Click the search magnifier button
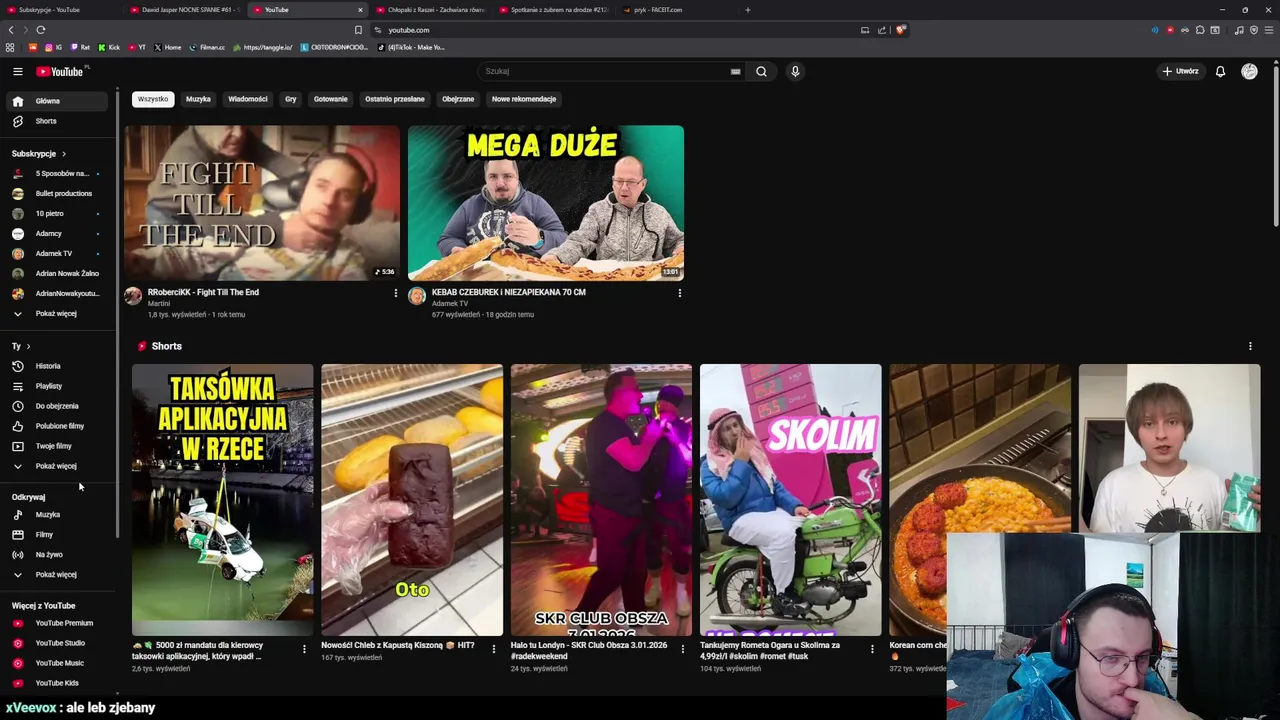 pos(761,71)
